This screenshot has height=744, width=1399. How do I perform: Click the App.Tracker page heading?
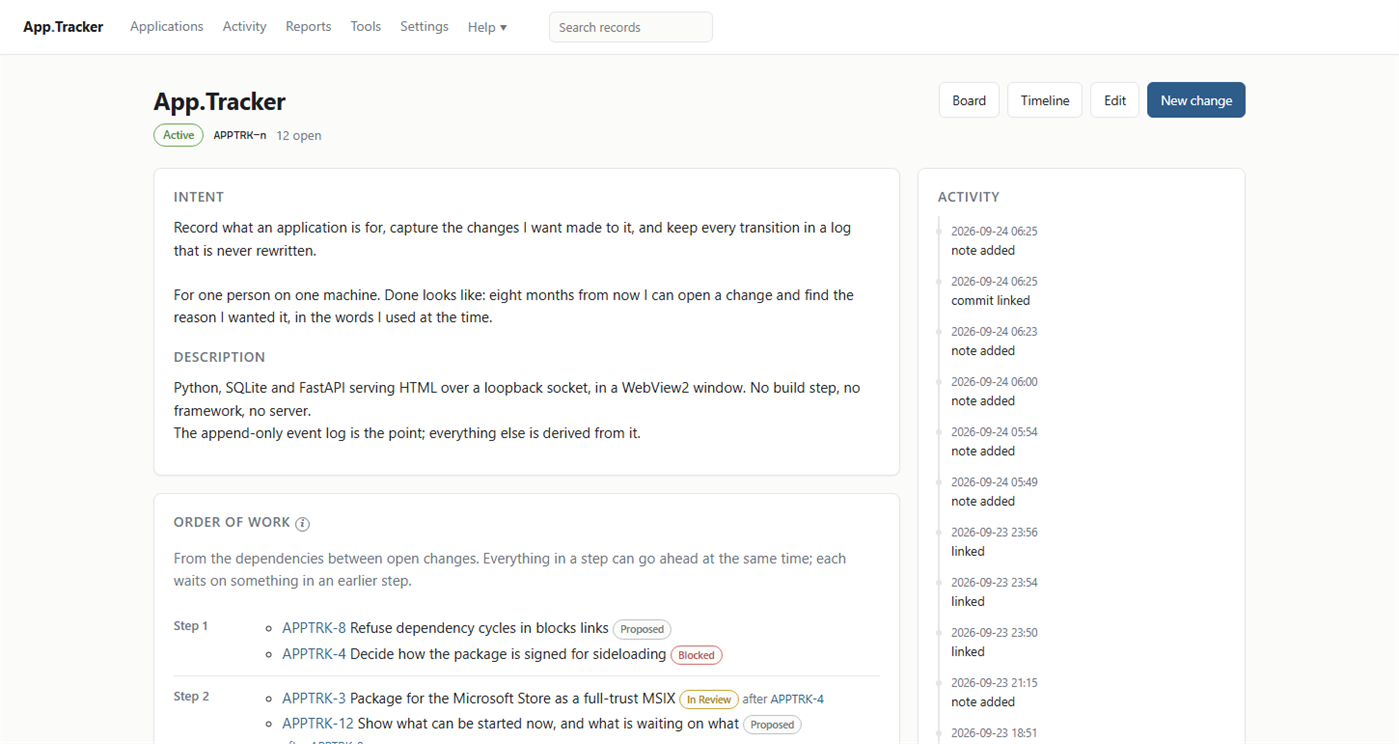(x=220, y=101)
